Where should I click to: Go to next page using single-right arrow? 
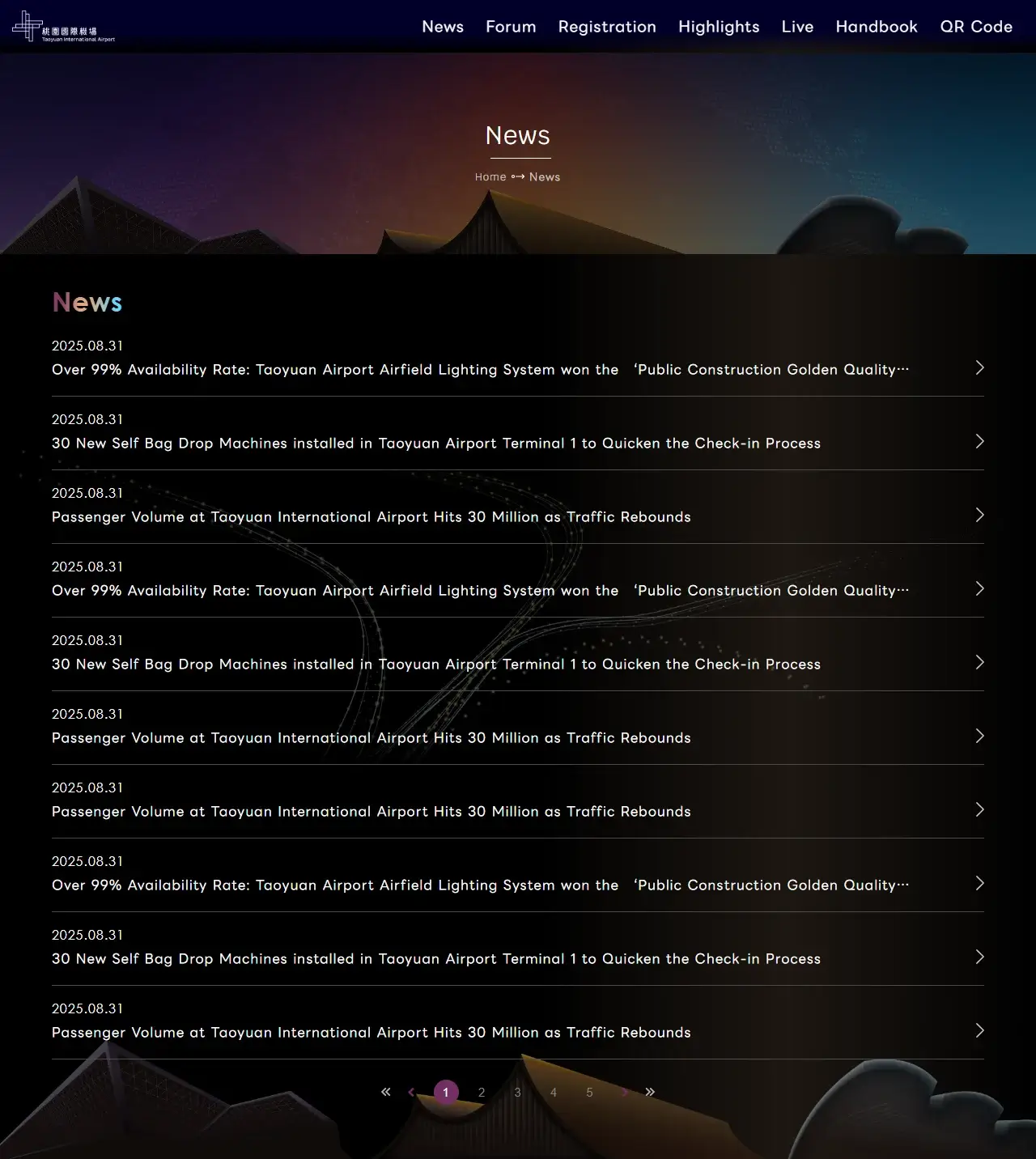(624, 1092)
